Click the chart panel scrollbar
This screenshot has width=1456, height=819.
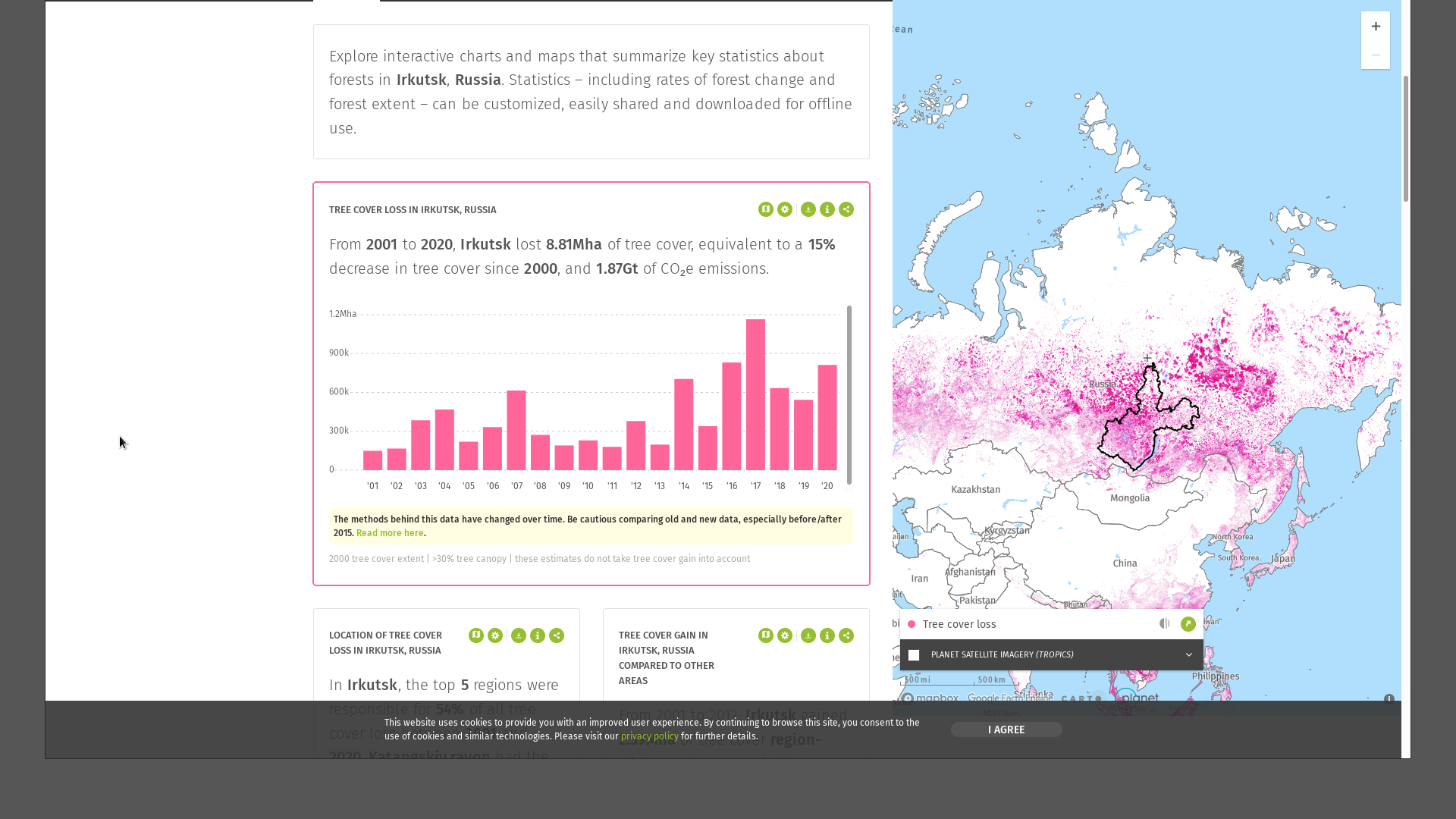(x=849, y=395)
